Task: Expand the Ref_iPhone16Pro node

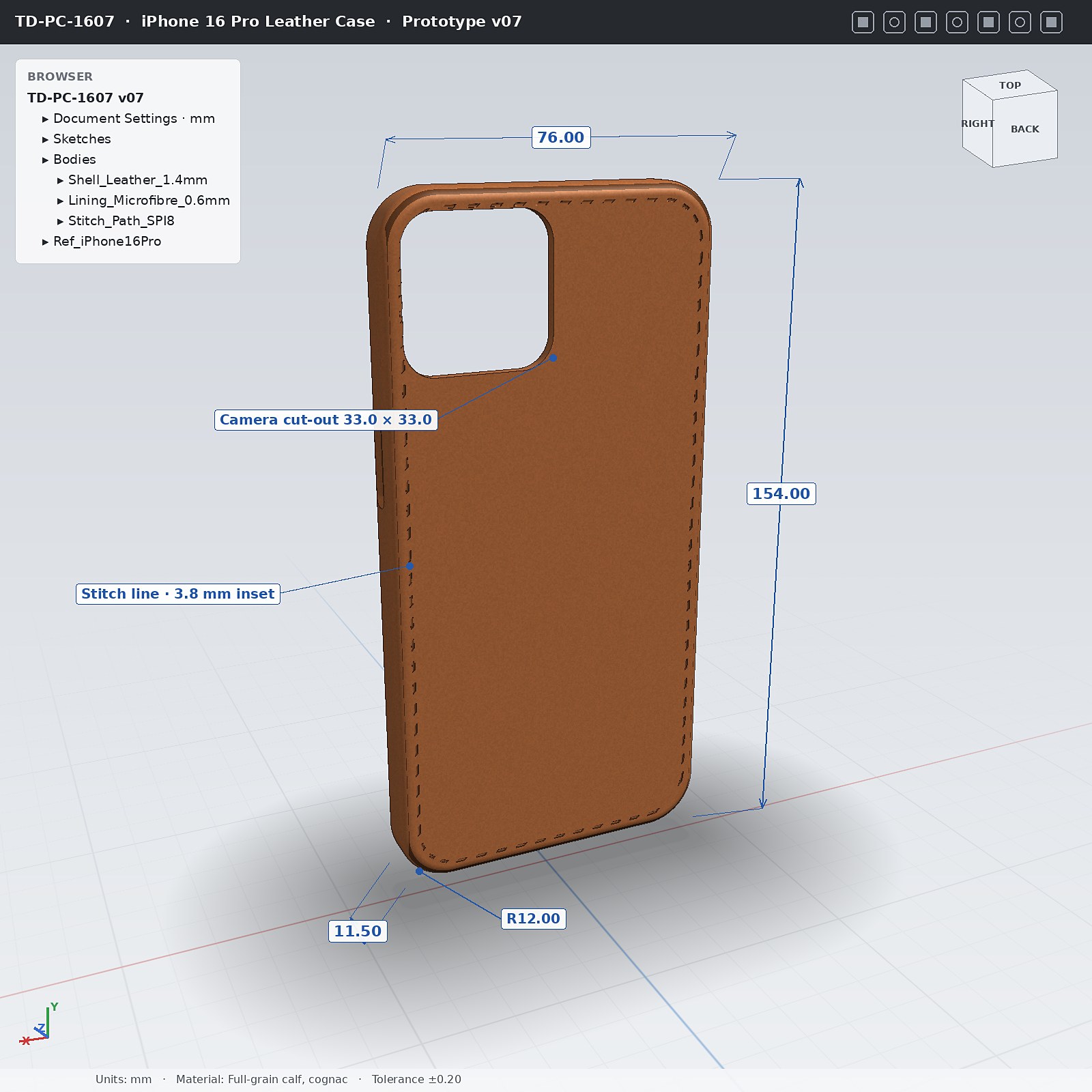Action: tap(46, 242)
